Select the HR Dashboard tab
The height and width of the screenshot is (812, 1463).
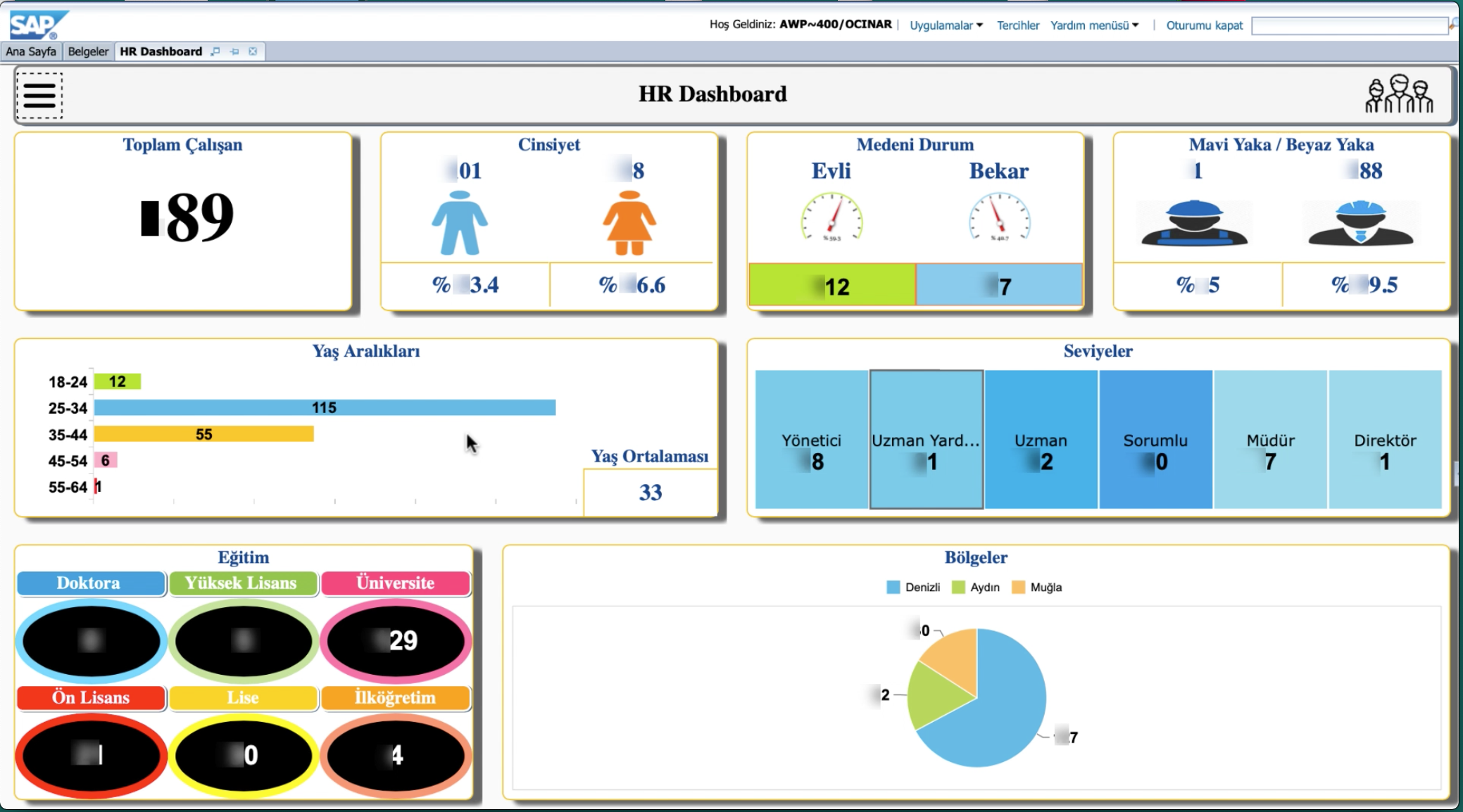[x=161, y=51]
